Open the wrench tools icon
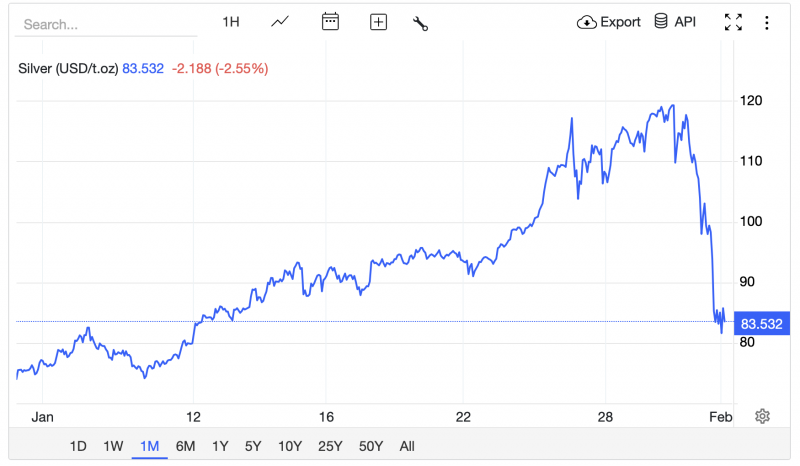The width and height of the screenshot is (800, 466). [x=420, y=22]
